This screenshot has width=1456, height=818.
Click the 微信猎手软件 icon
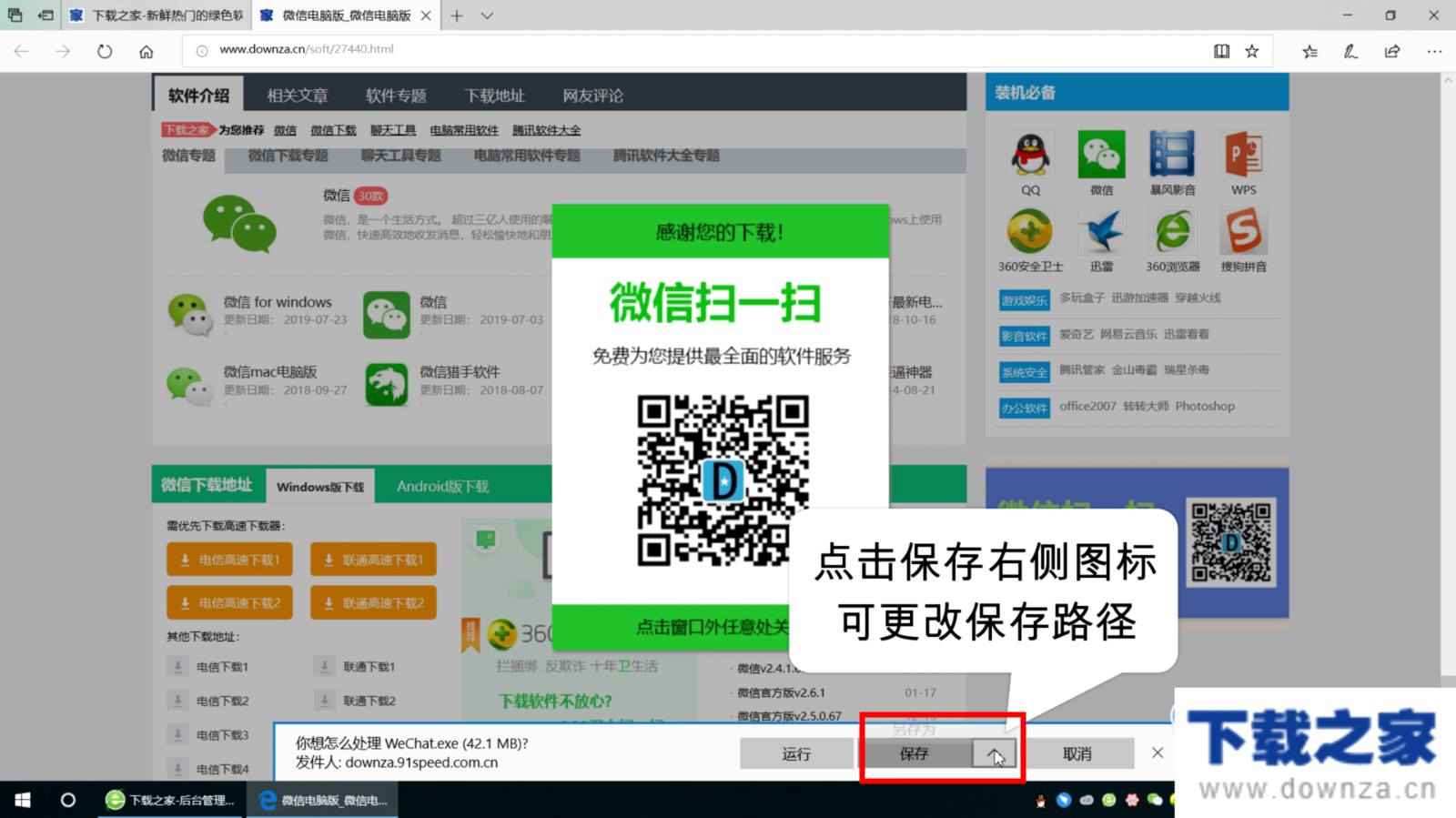pos(387,384)
